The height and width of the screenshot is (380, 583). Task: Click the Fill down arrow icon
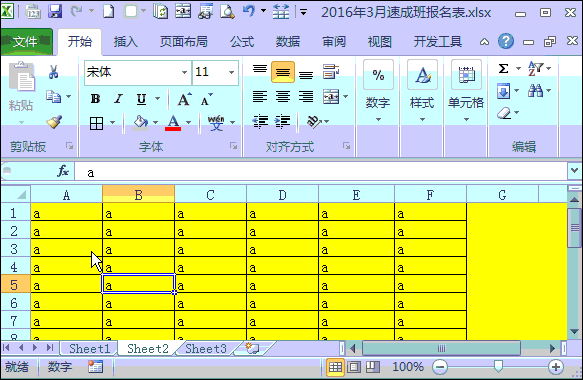tap(503, 91)
